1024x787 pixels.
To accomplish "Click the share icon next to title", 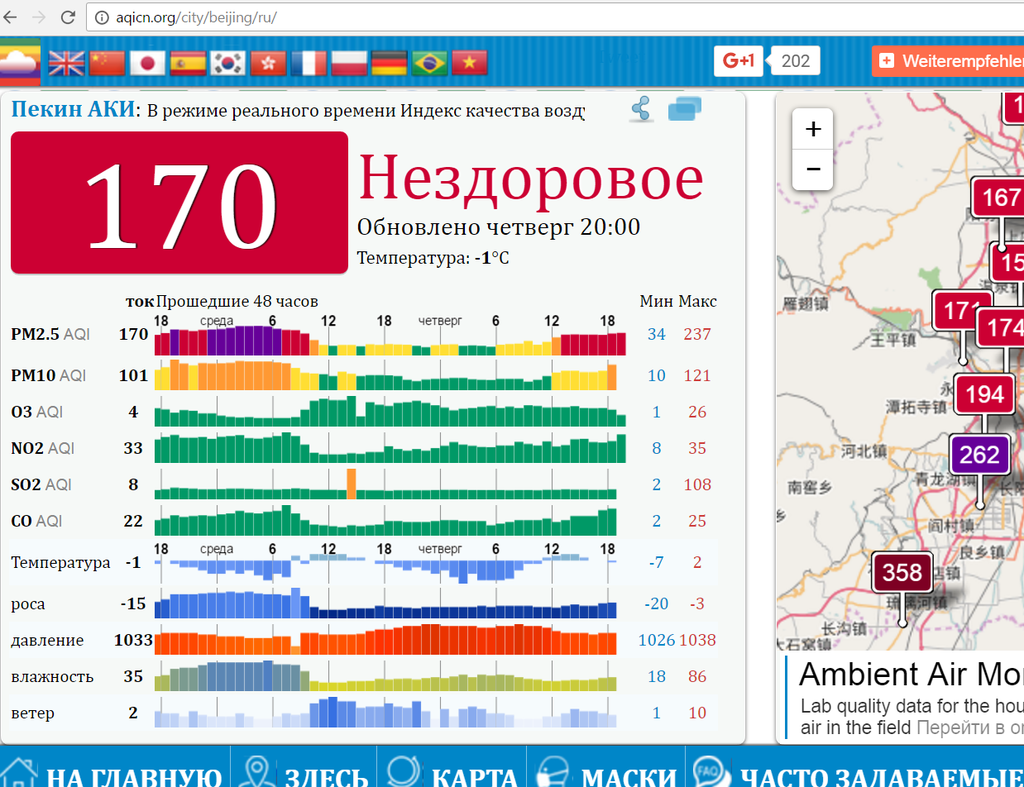I will point(641,108).
